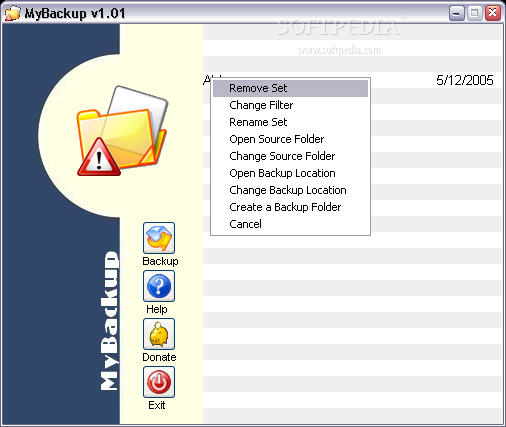Open Source Folder from context menu
Screen dimensions: 506x427
[x=290, y=139]
